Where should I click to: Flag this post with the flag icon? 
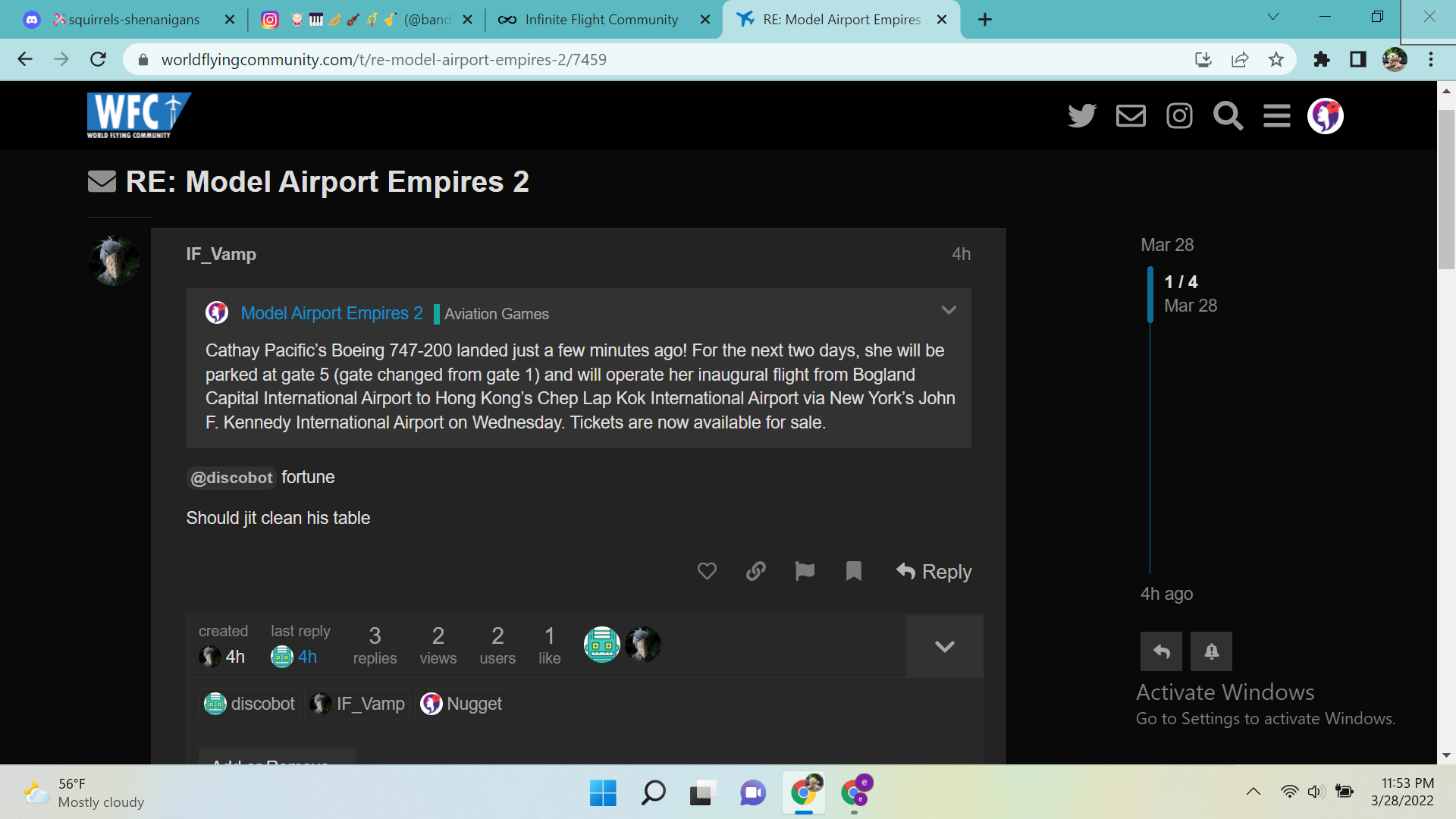point(805,571)
